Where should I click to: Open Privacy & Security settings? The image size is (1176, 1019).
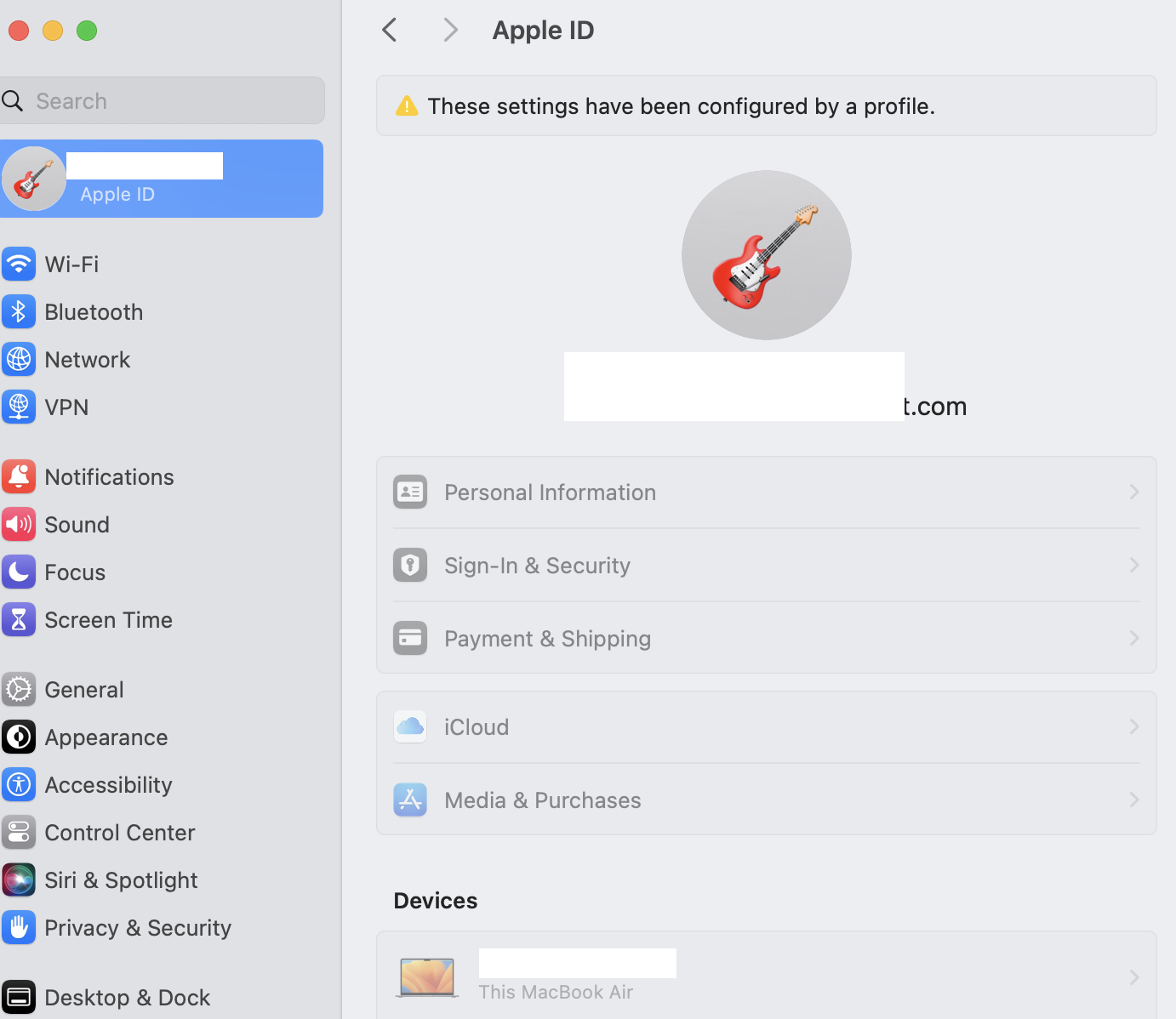point(138,927)
